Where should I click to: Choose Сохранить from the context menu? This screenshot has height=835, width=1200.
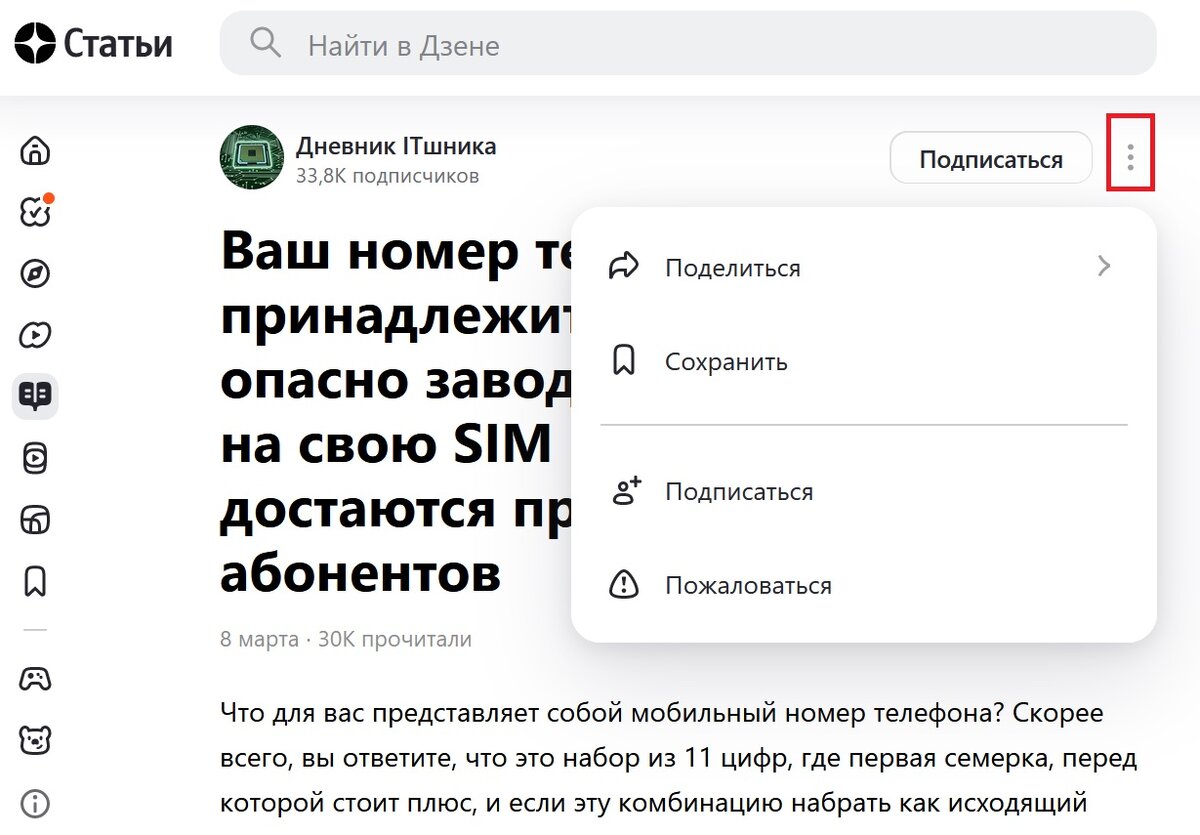click(724, 362)
